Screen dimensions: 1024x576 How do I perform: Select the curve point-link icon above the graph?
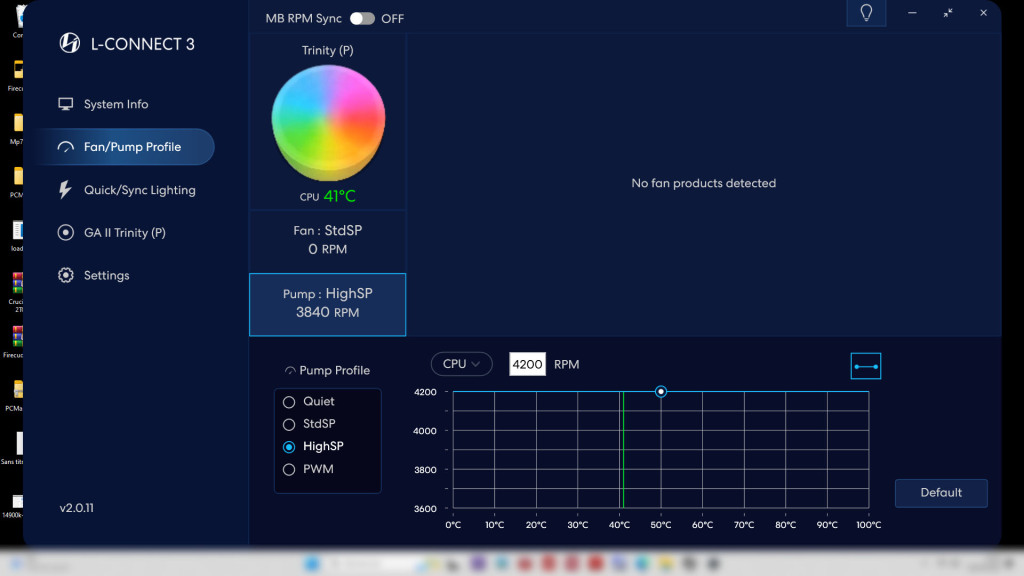(x=866, y=365)
